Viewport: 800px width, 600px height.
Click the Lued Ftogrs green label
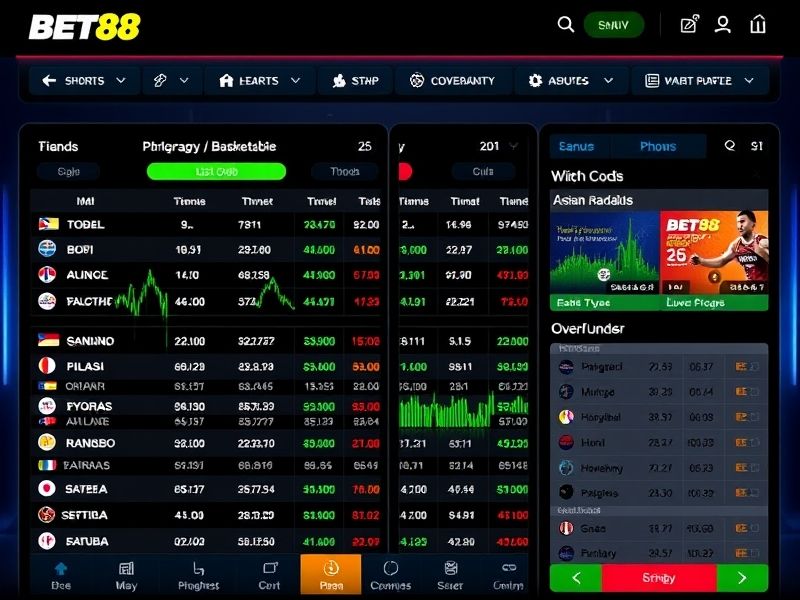pyautogui.click(x=714, y=303)
